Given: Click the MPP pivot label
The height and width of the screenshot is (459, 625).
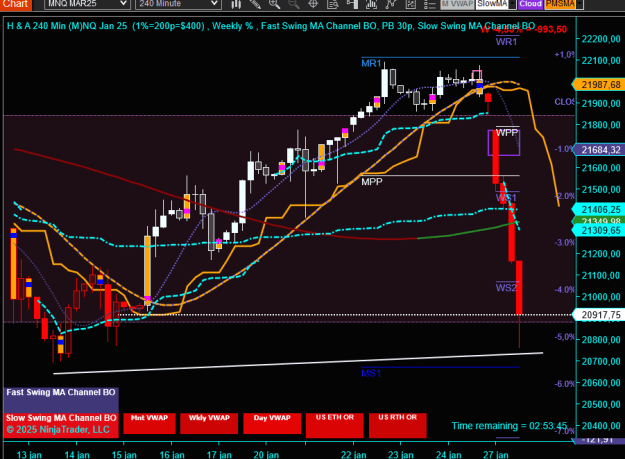Looking at the screenshot, I should click(x=371, y=182).
